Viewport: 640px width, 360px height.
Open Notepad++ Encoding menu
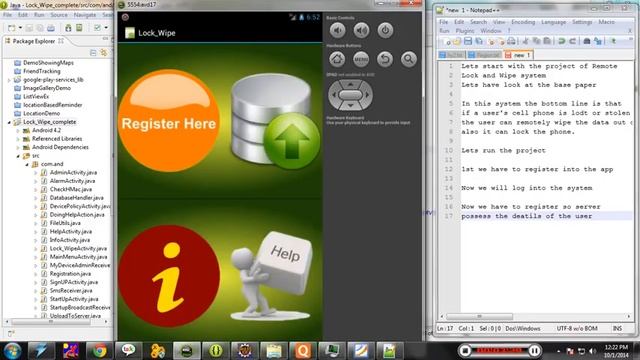click(x=523, y=22)
